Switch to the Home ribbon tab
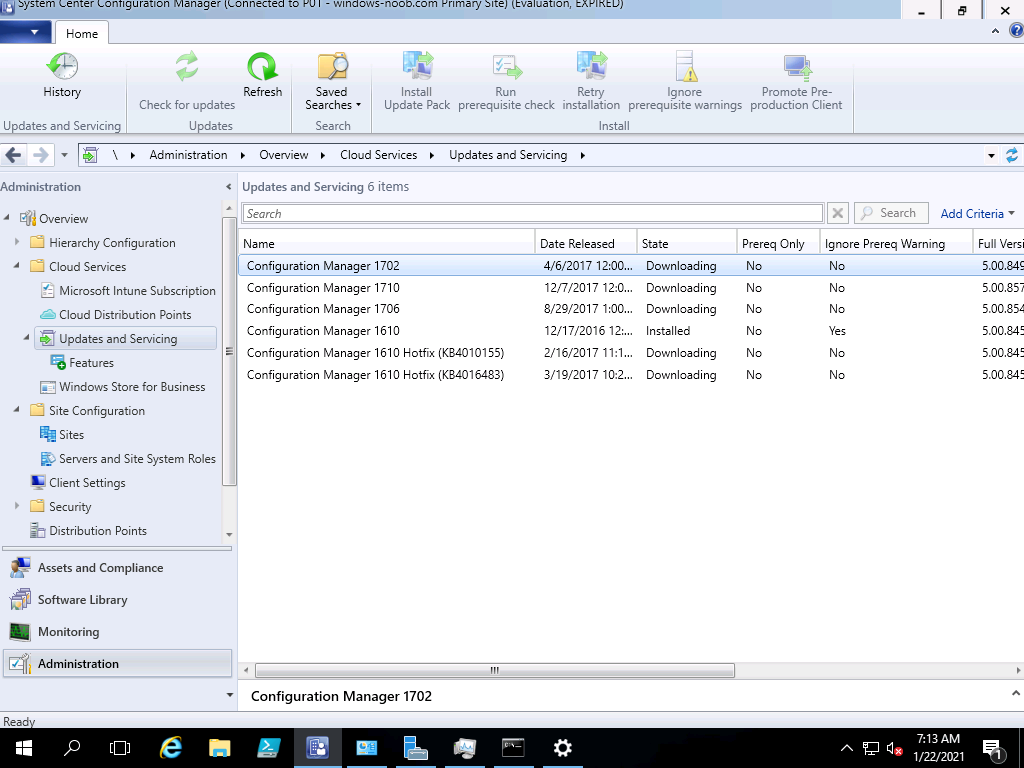The image size is (1024, 768). [82, 33]
